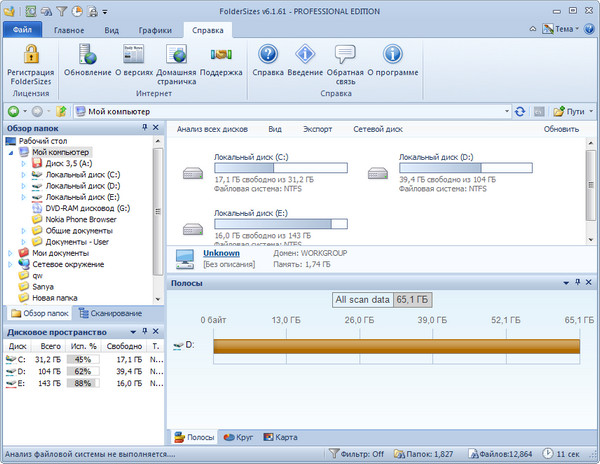Click the refresh icon beside address bar
The image size is (600, 464).
pos(519,111)
